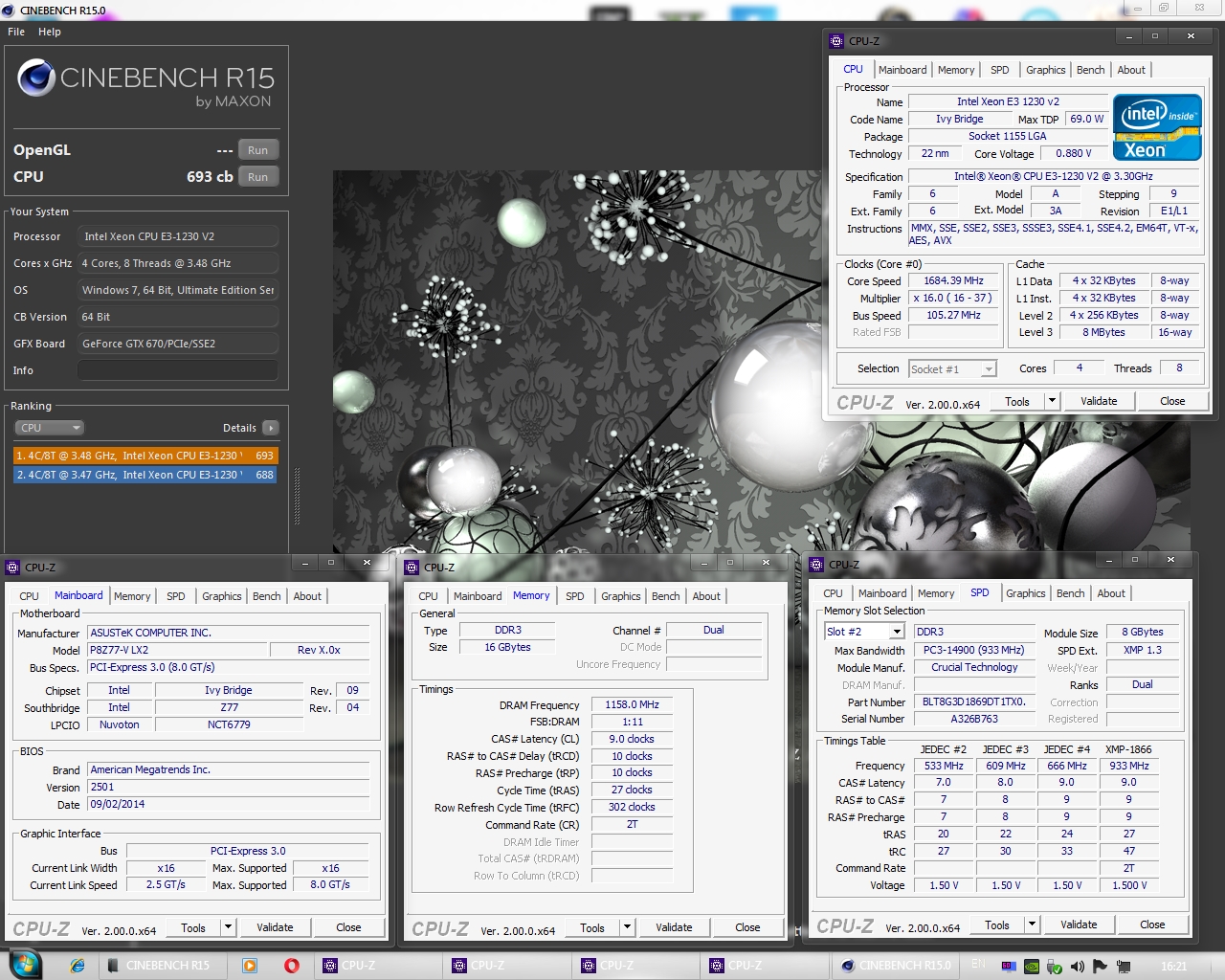Click the system clock showing 16:21
Viewport: 1225px width, 980px height.
1173,967
